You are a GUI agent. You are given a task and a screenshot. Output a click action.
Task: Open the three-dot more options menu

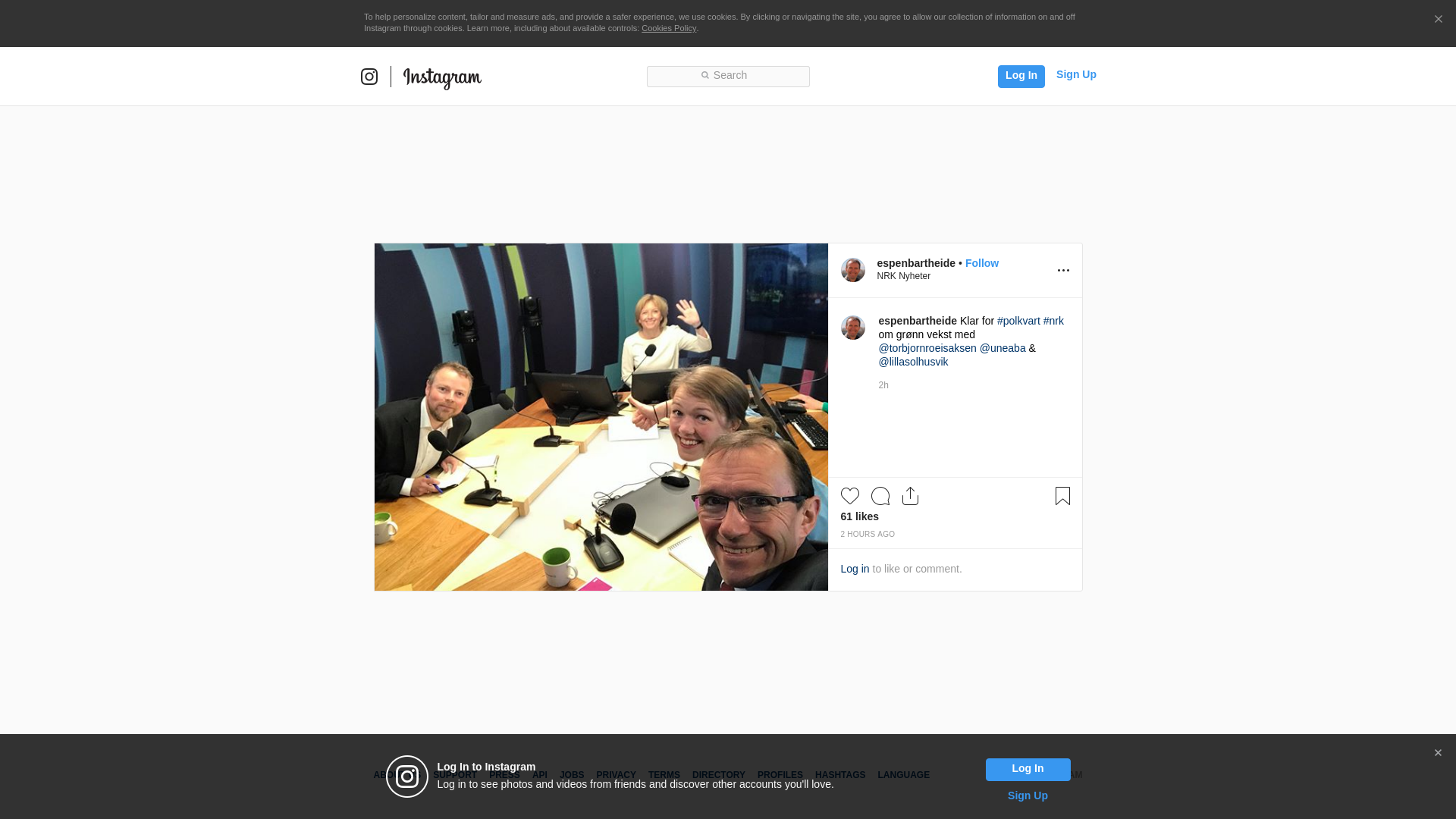click(1063, 271)
